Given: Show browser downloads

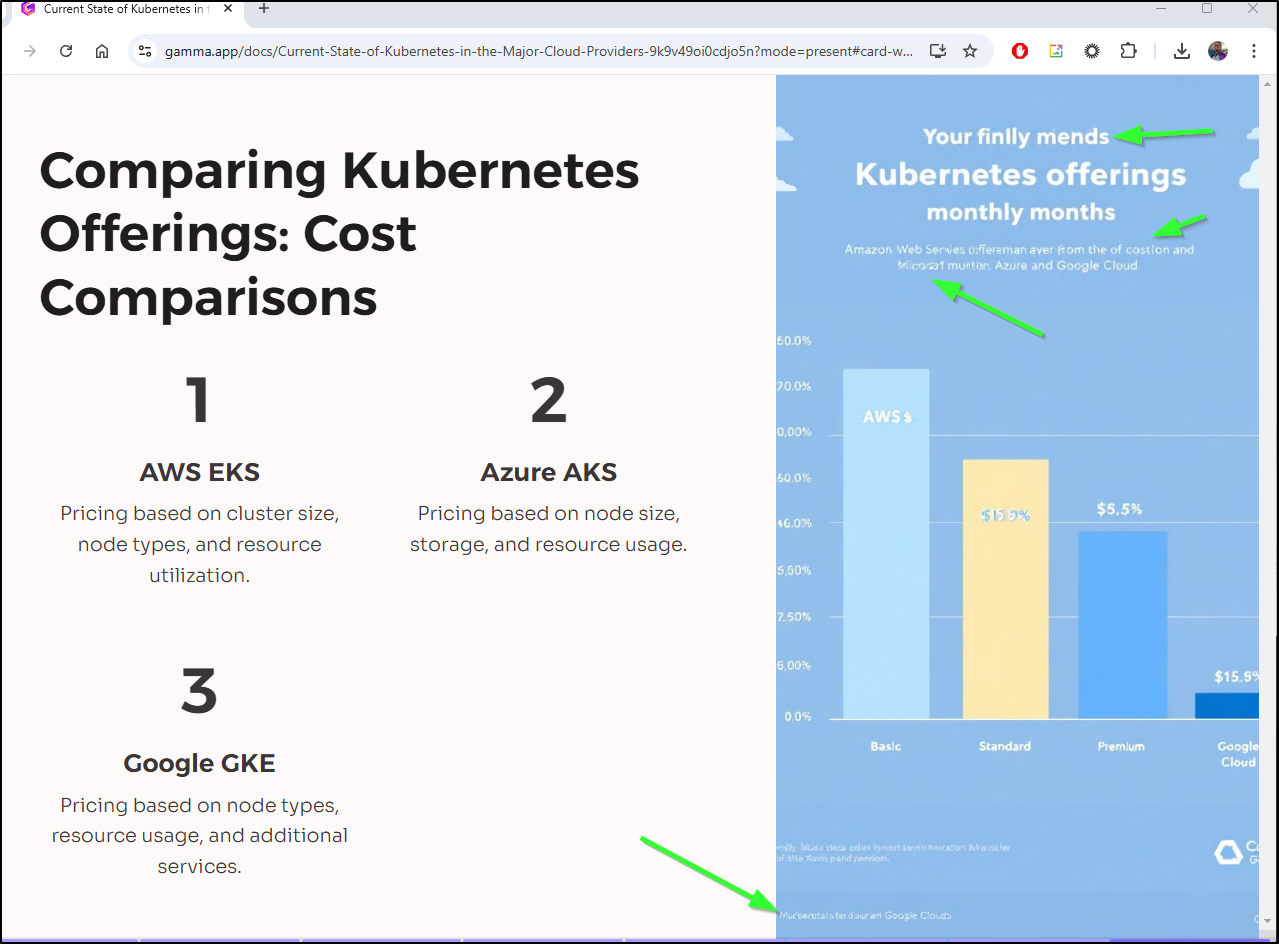Looking at the screenshot, I should pyautogui.click(x=1182, y=51).
